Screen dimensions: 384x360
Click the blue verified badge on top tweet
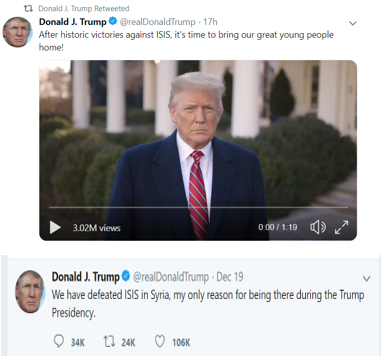coord(113,22)
